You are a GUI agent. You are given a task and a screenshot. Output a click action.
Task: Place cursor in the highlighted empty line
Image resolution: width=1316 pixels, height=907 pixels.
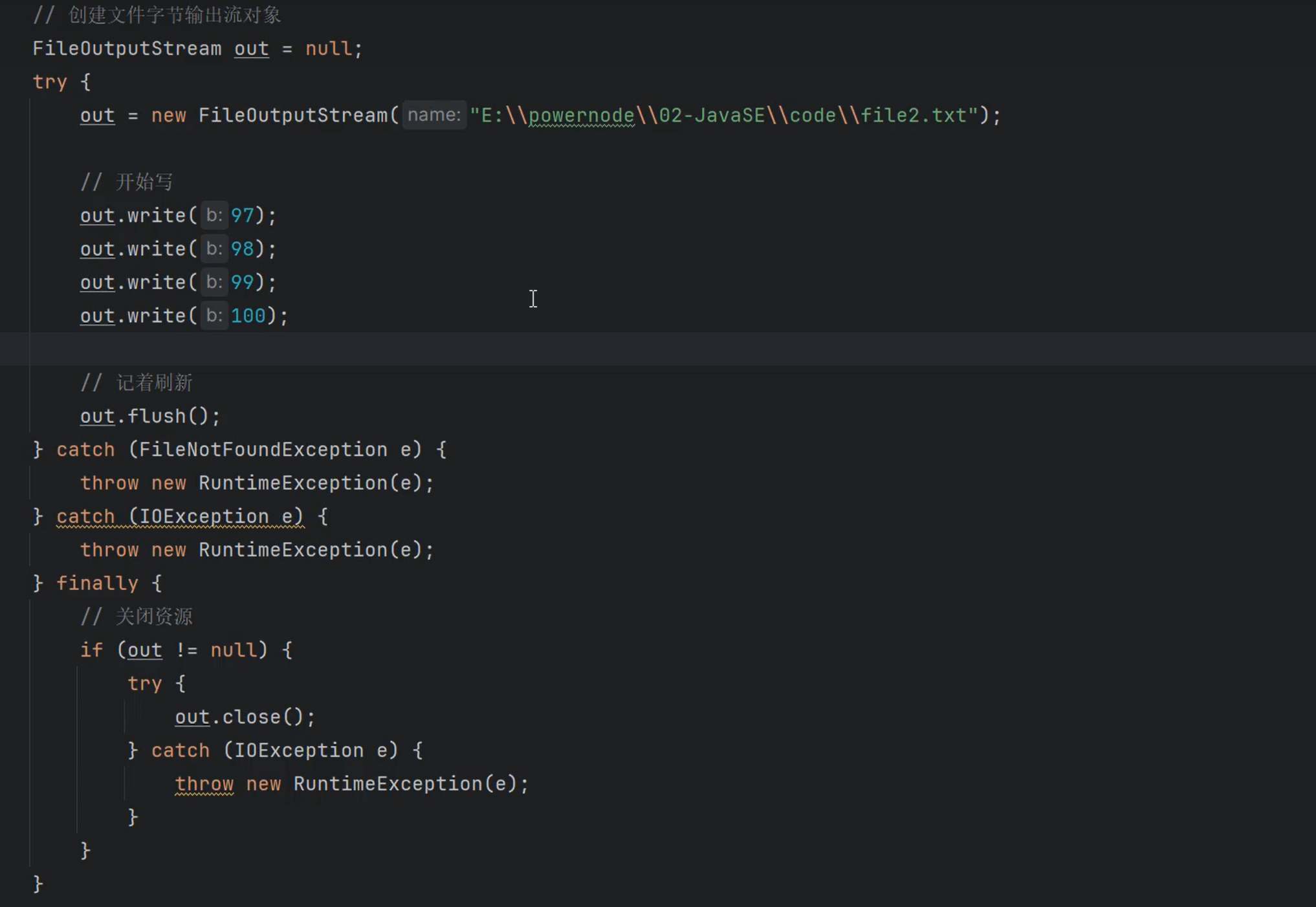pyautogui.click(x=658, y=349)
